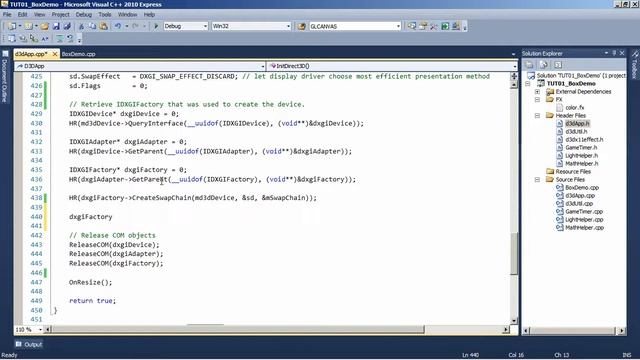Open the File menu

click(x=7, y=14)
